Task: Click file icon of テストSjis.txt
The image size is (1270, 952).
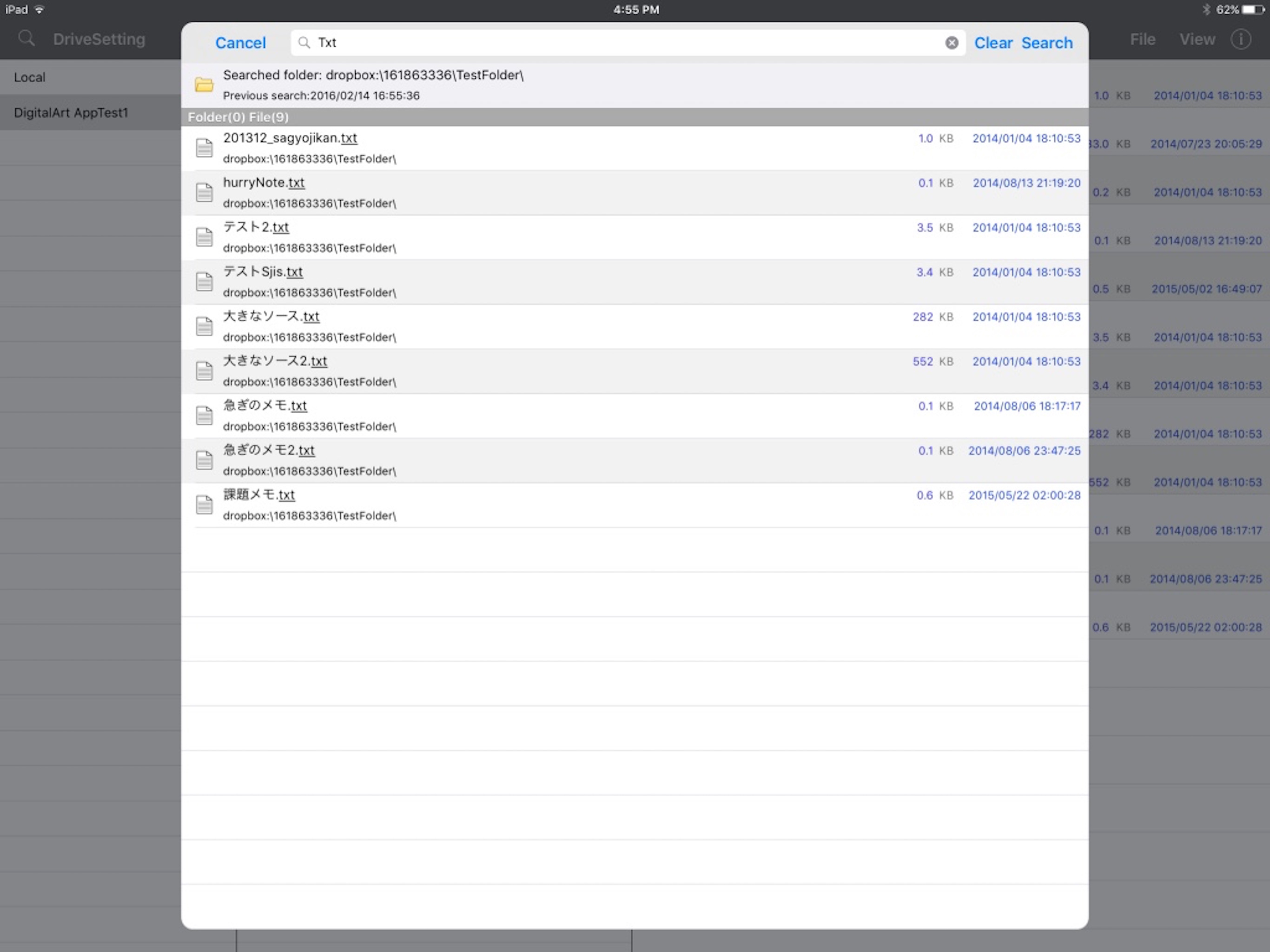Action: (x=205, y=281)
